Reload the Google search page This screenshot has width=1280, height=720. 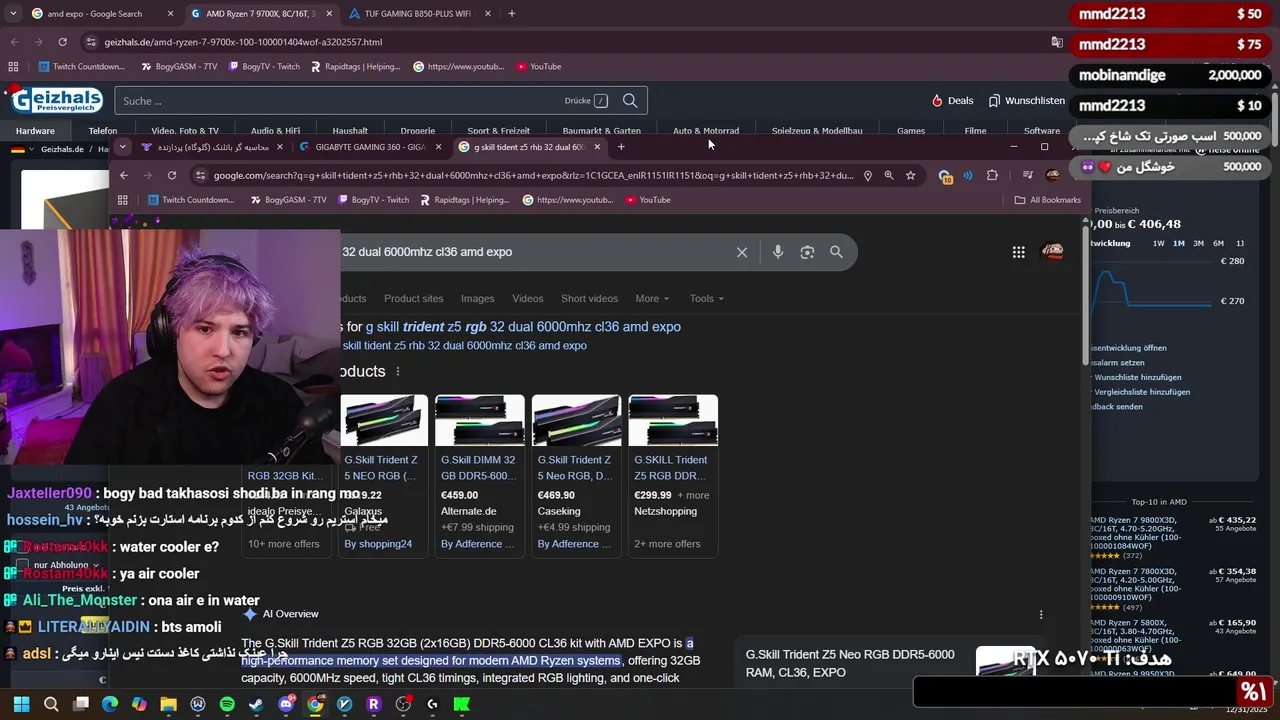pos(172,175)
